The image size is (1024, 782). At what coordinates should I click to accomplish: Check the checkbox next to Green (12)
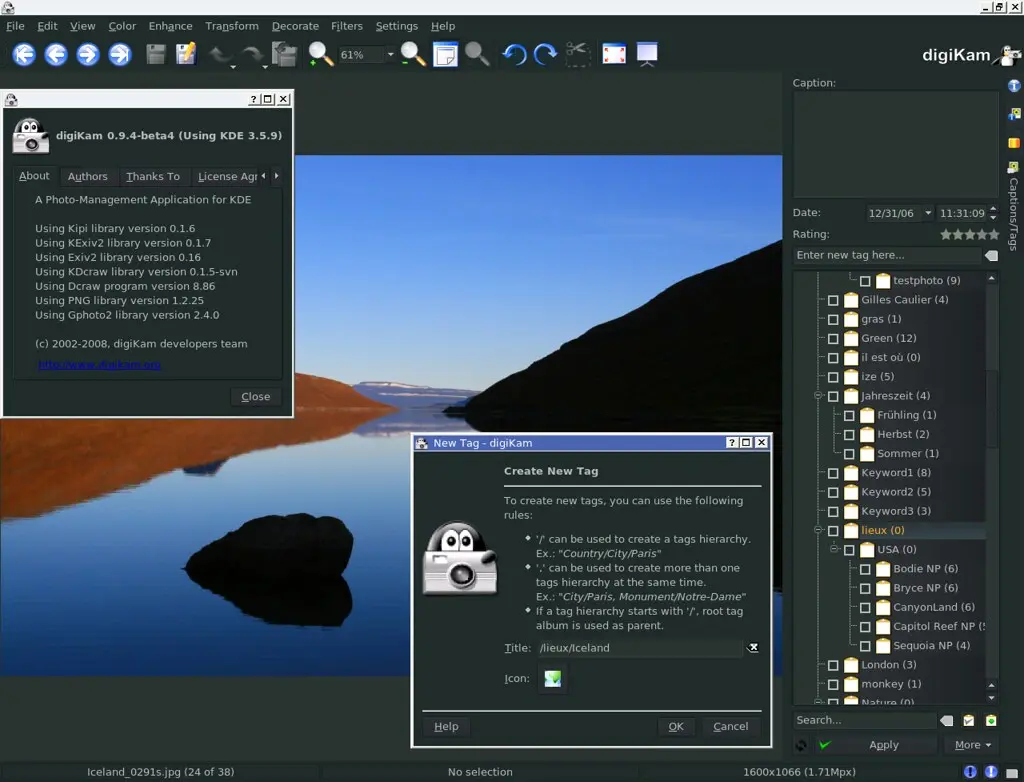coord(833,338)
